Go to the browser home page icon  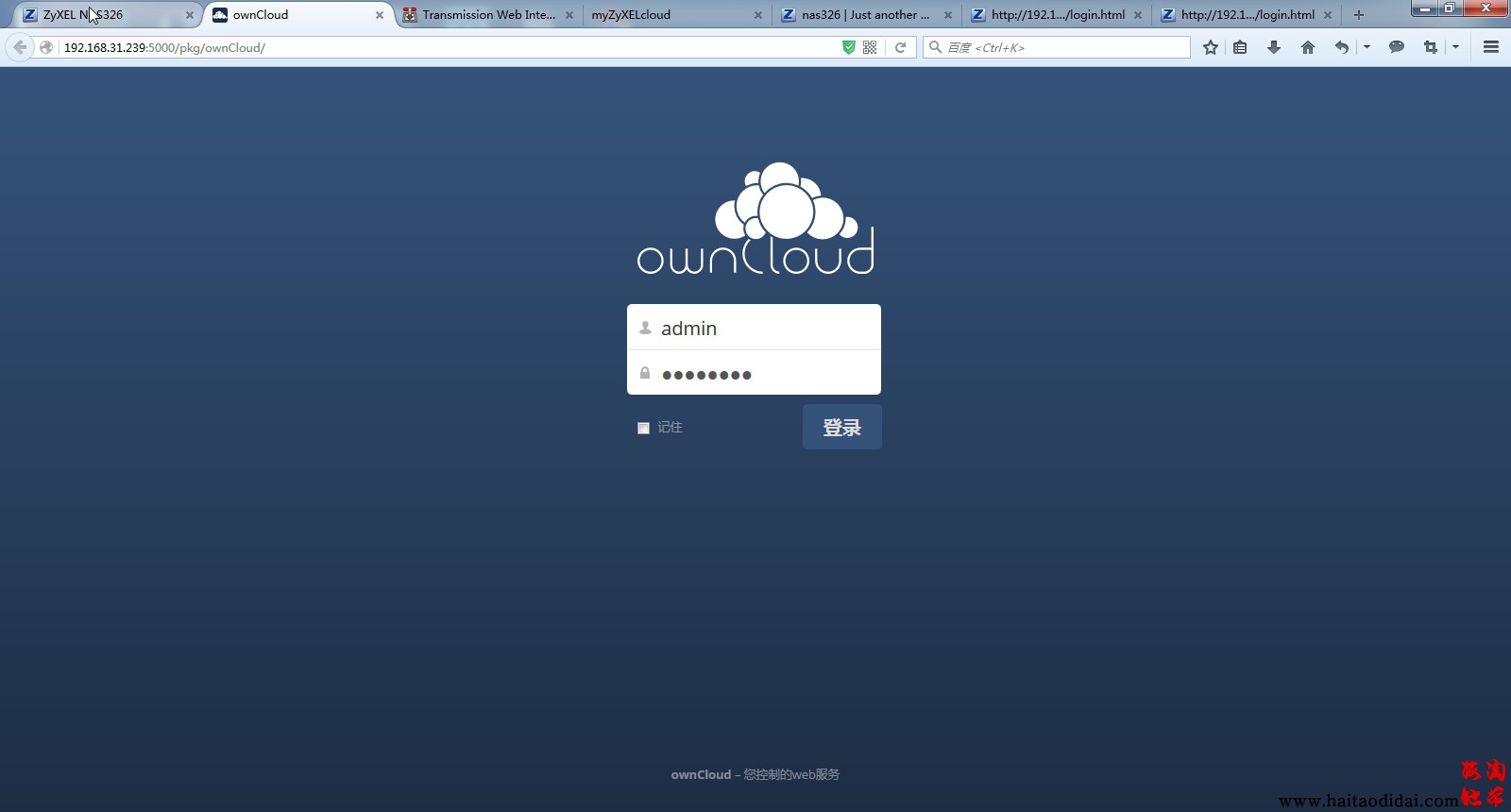tap(1307, 47)
